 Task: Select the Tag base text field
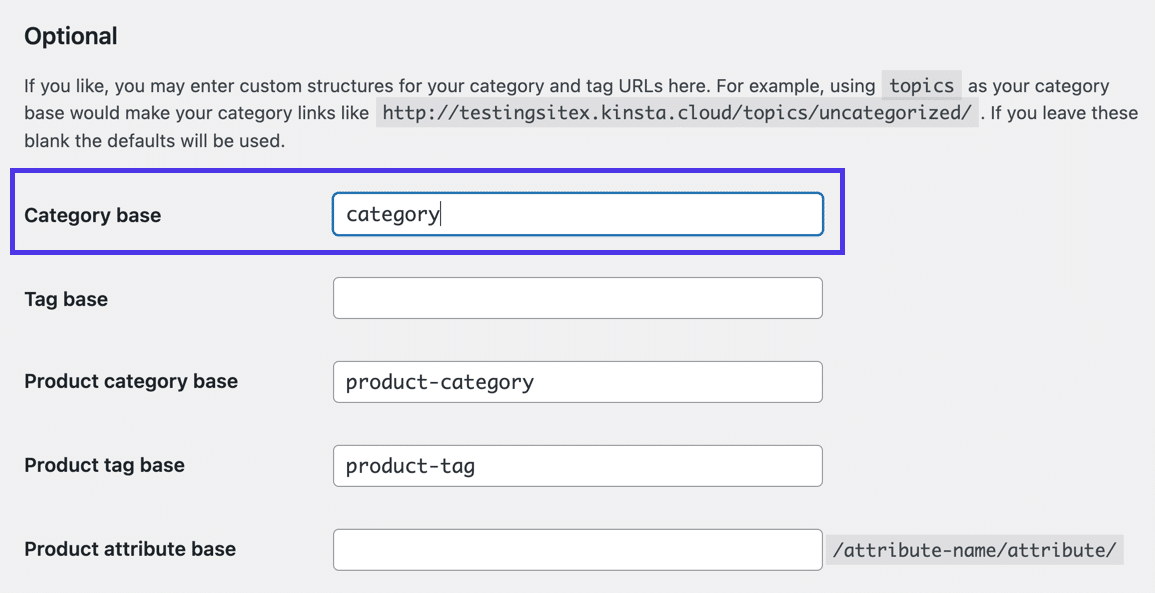click(578, 298)
